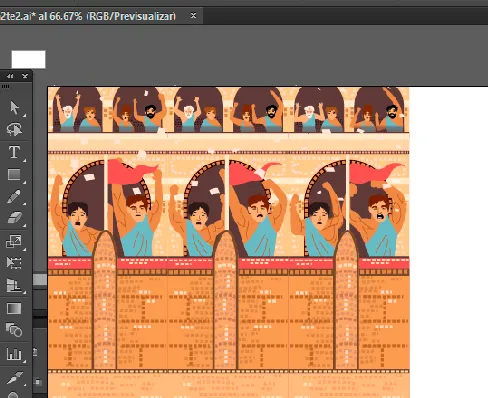Select the Perspective Grid tool
This screenshot has width=488, height=398.
pyautogui.click(x=14, y=285)
